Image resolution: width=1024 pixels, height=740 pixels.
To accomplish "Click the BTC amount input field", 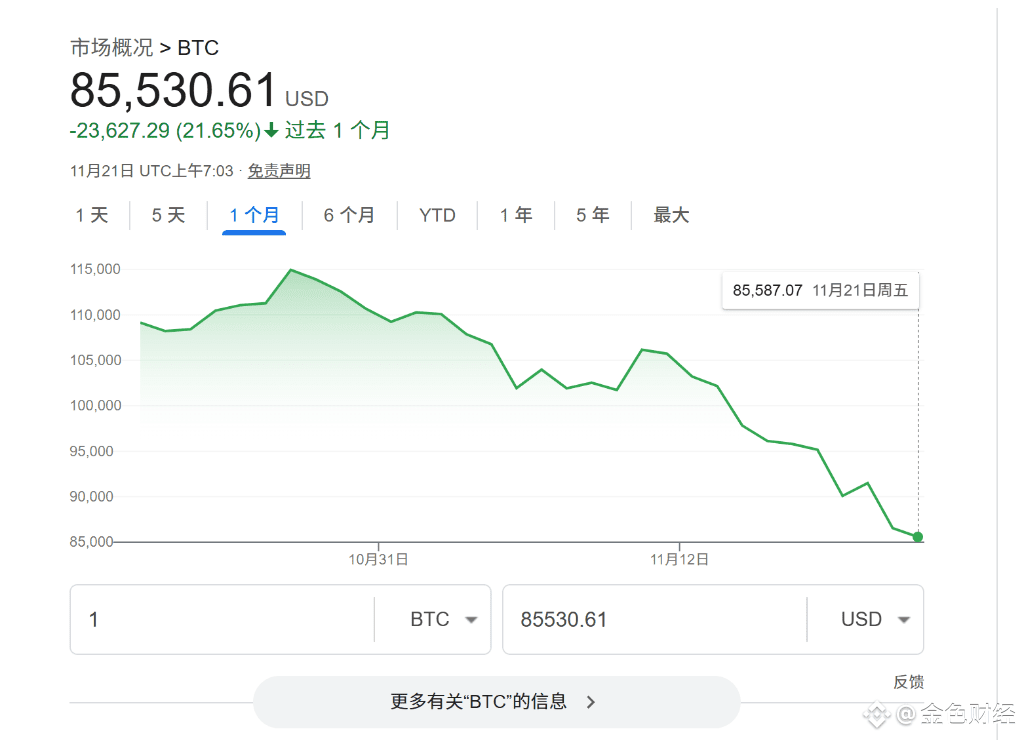I will (x=220, y=620).
